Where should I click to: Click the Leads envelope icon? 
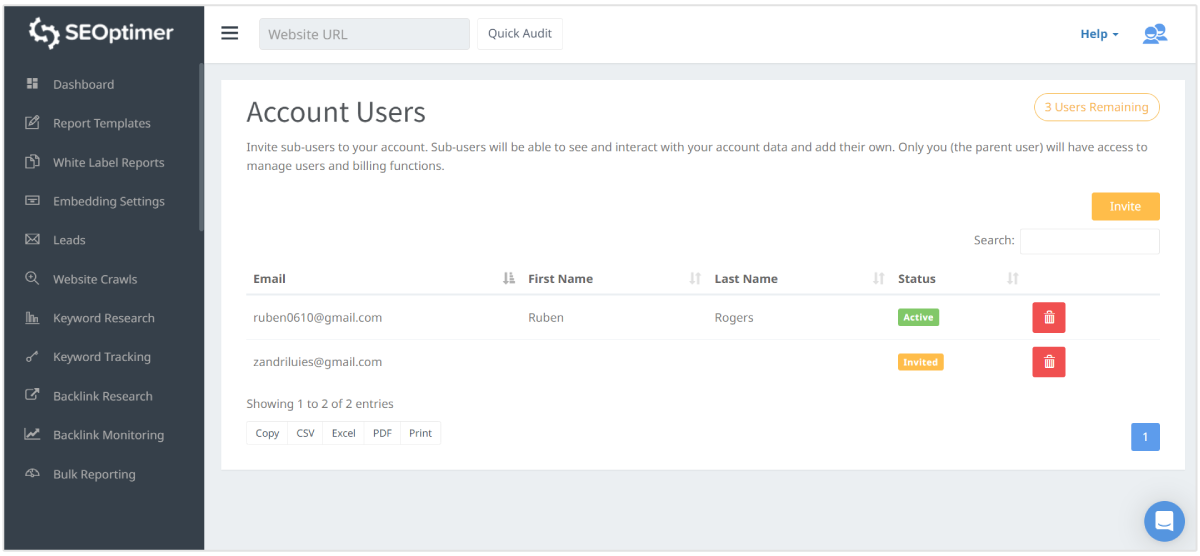pos(32,240)
